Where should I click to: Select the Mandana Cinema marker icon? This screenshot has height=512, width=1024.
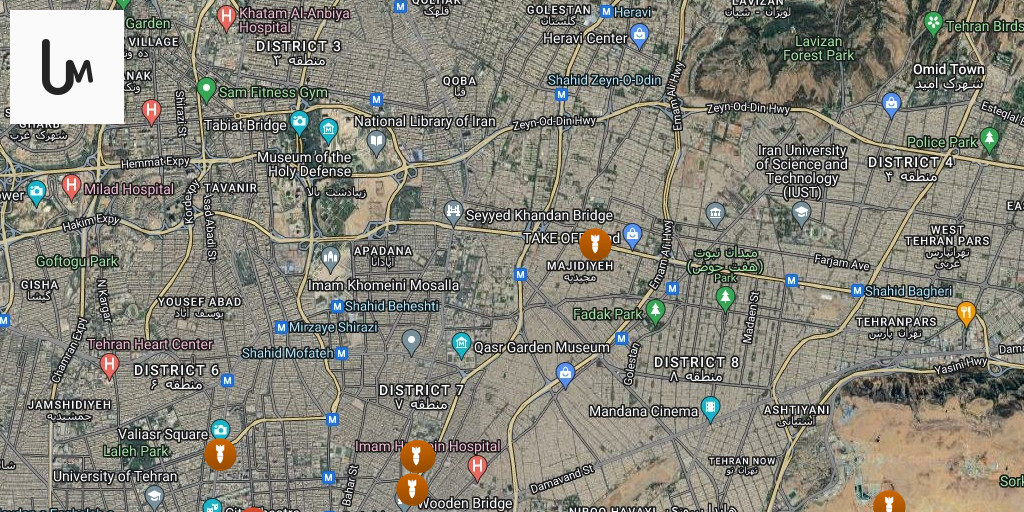coord(710,409)
